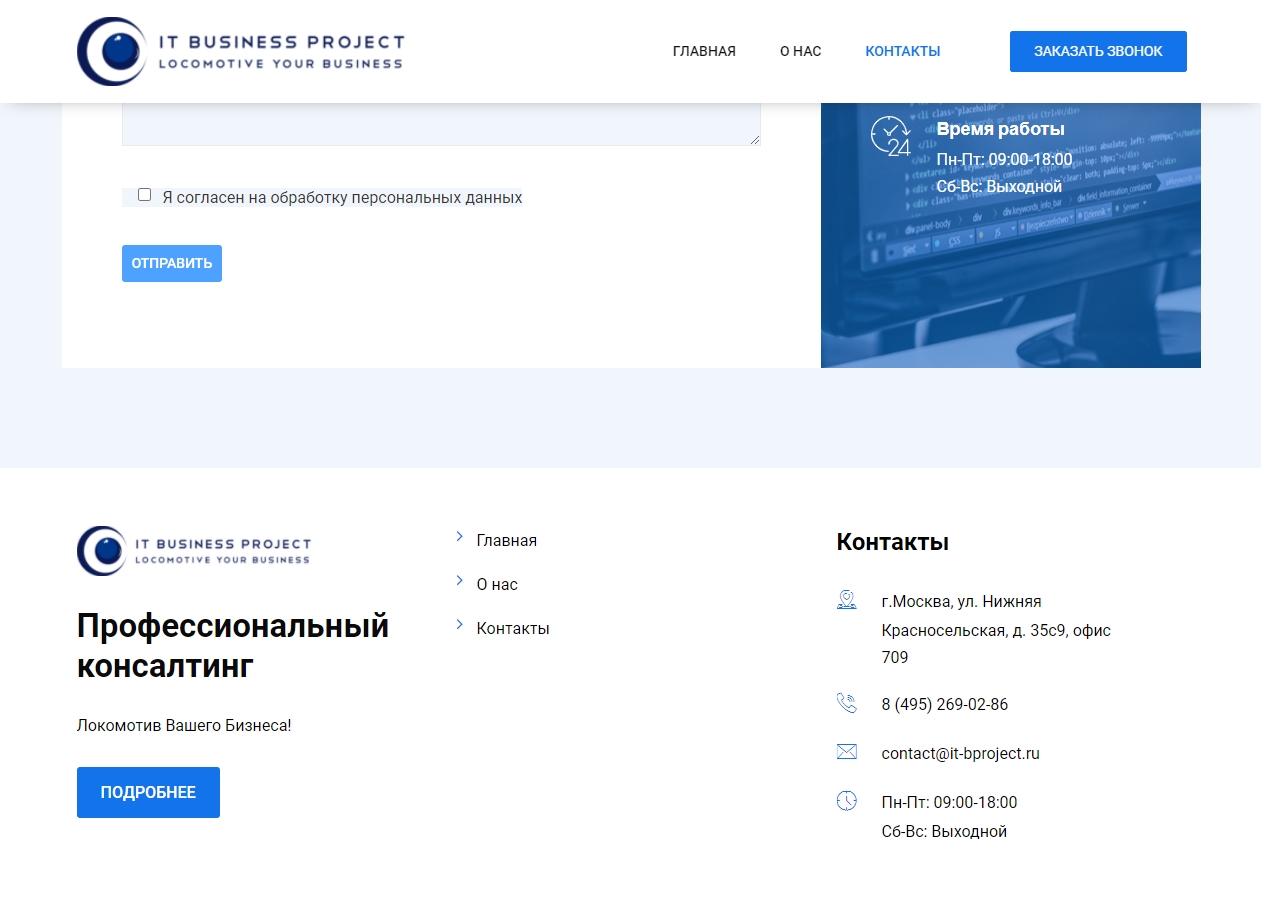Image resolution: width=1261 pixels, height=910 pixels.
Task: Submit the form with ОТПРАВИТЬ button
Action: tap(172, 263)
